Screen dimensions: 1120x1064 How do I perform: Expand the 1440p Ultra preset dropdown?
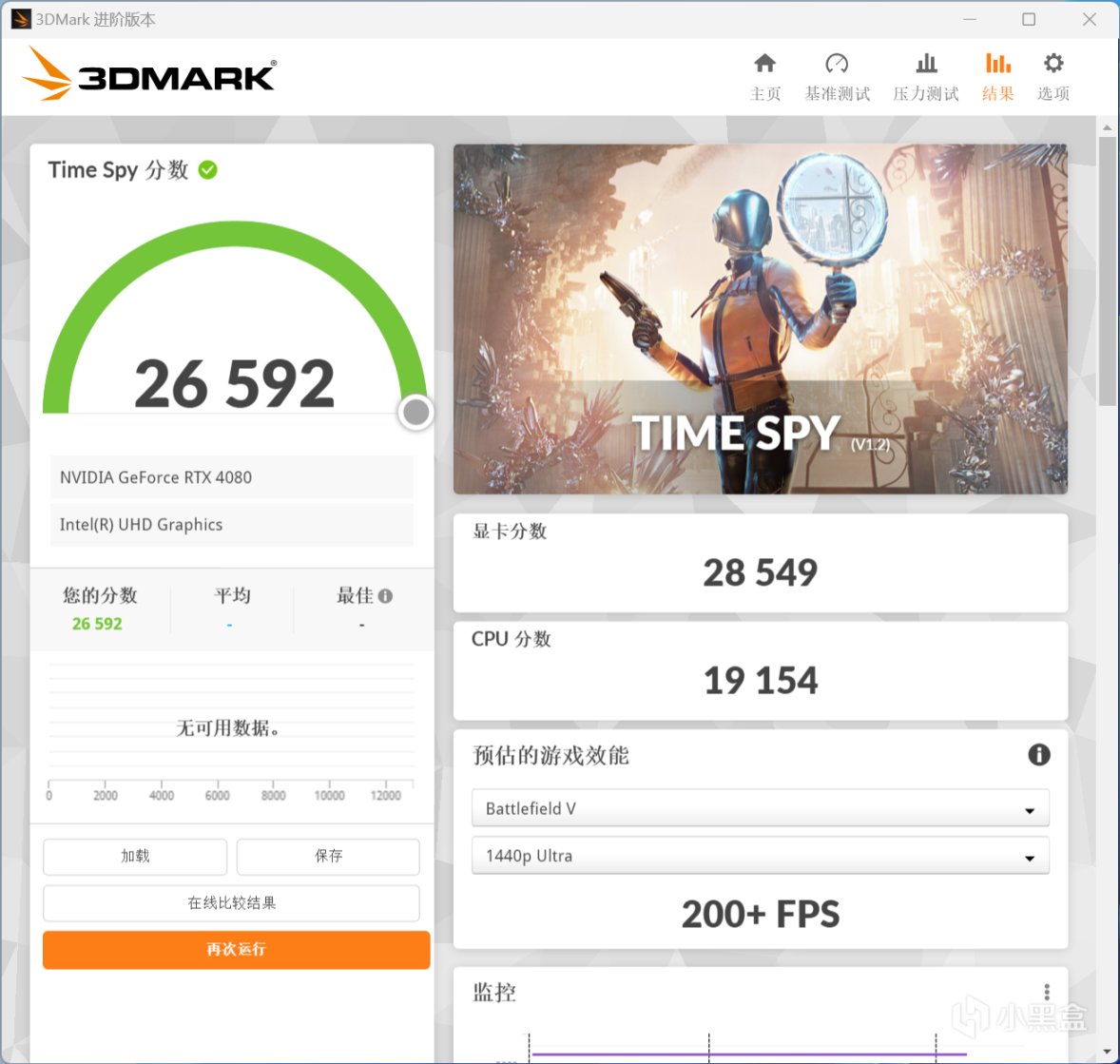(x=760, y=856)
